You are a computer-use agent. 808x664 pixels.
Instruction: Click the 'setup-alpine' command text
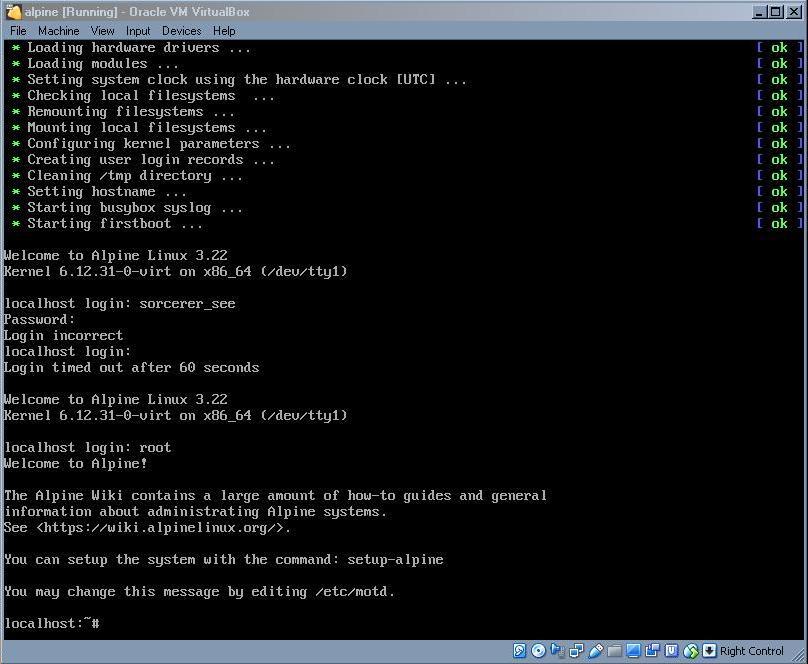(x=395, y=559)
